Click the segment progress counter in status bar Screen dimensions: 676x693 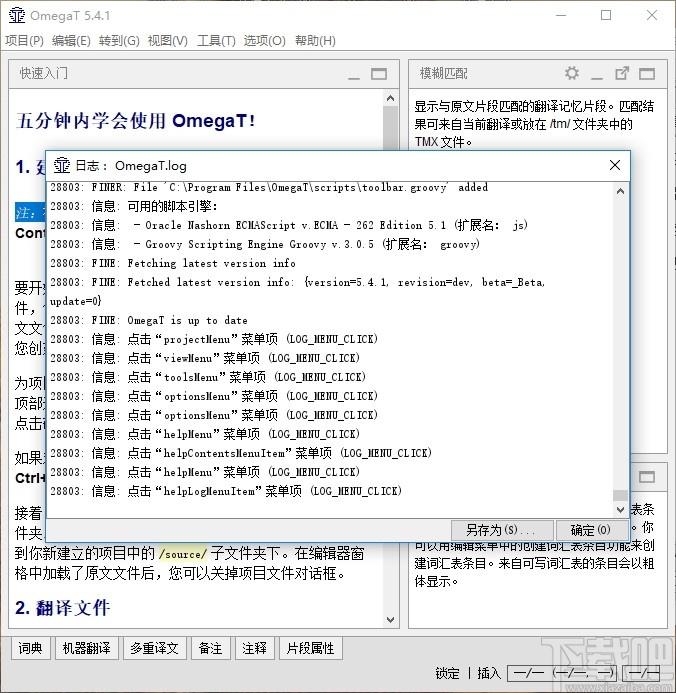563,673
